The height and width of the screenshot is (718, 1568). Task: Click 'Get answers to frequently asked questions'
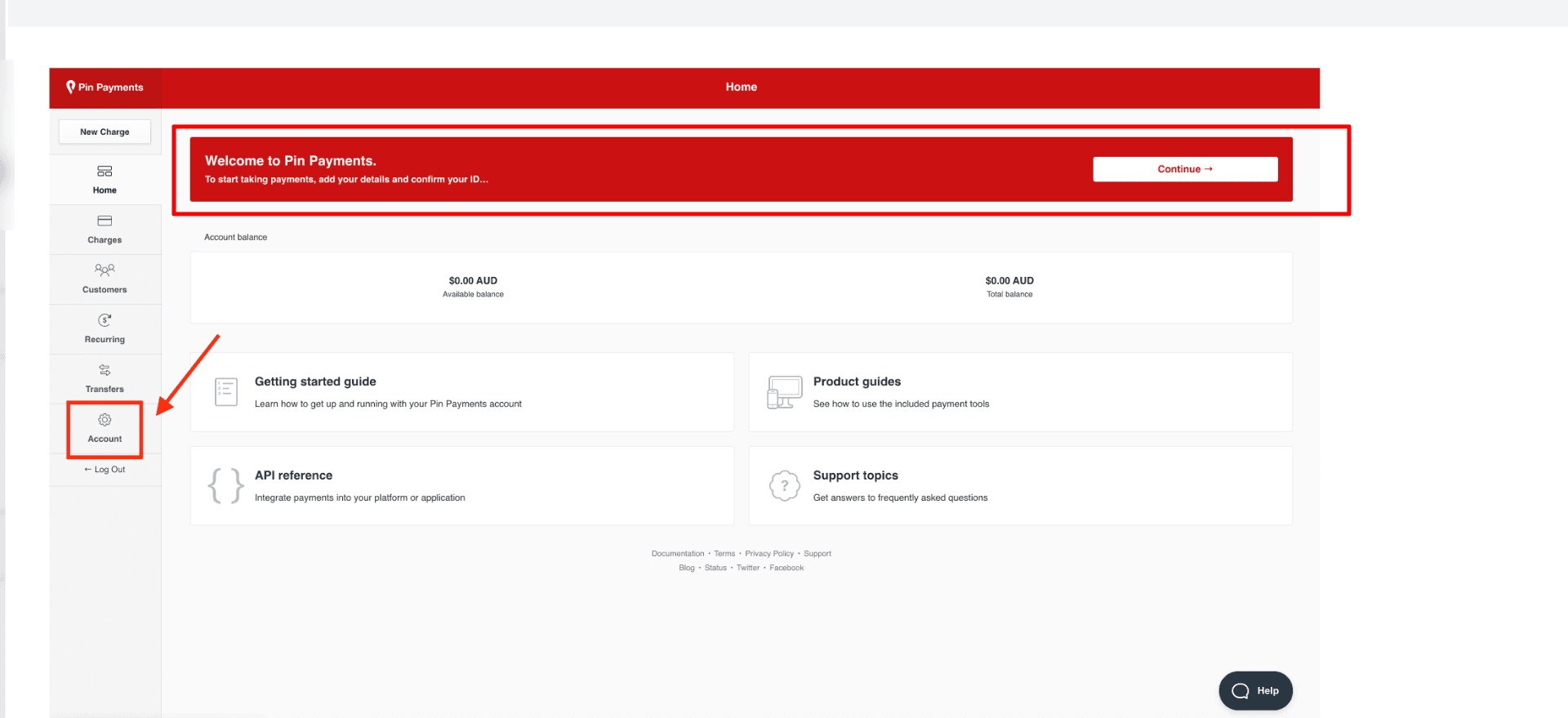pyautogui.click(x=900, y=498)
